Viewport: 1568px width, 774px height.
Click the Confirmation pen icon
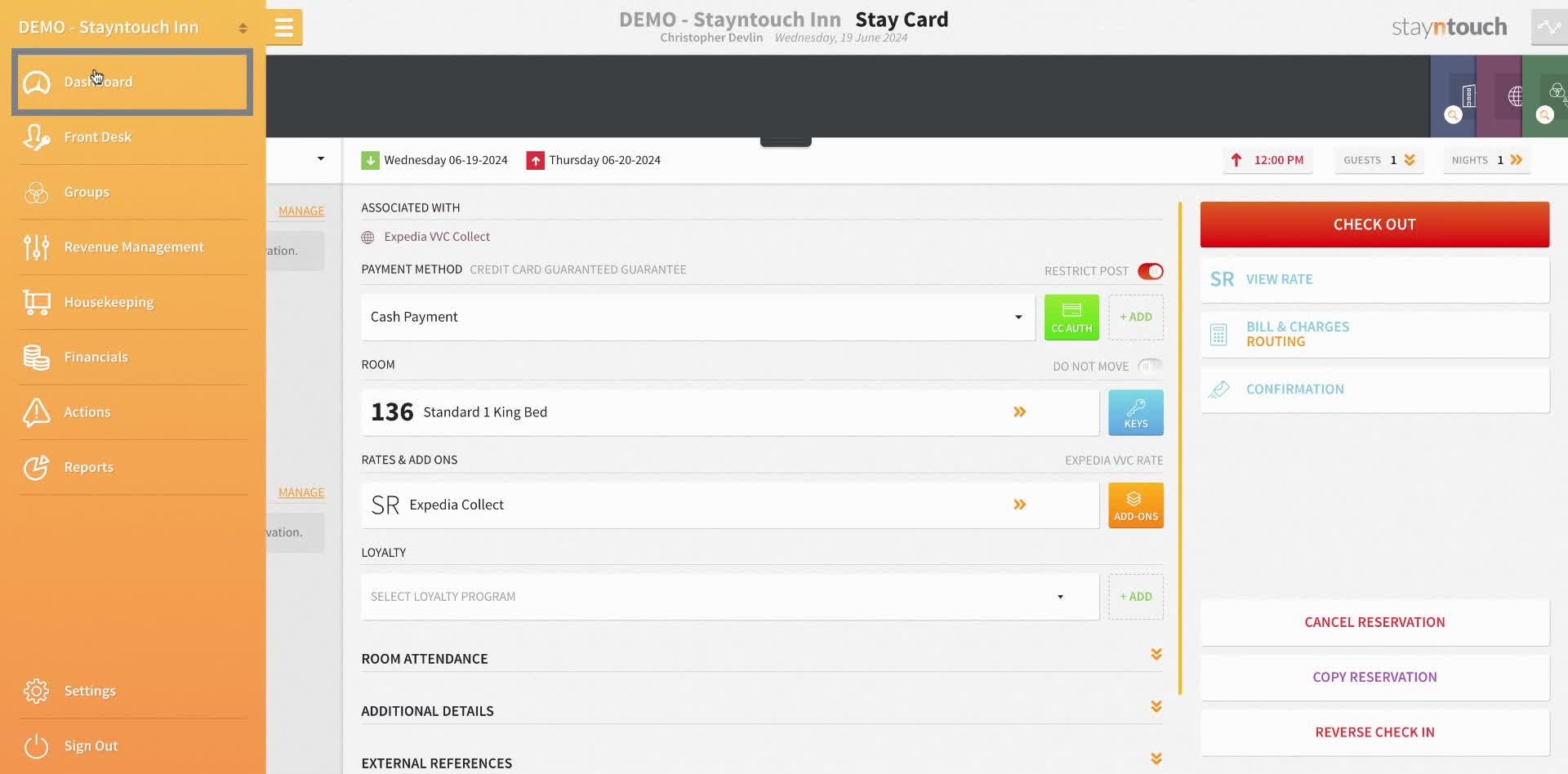tap(1219, 389)
